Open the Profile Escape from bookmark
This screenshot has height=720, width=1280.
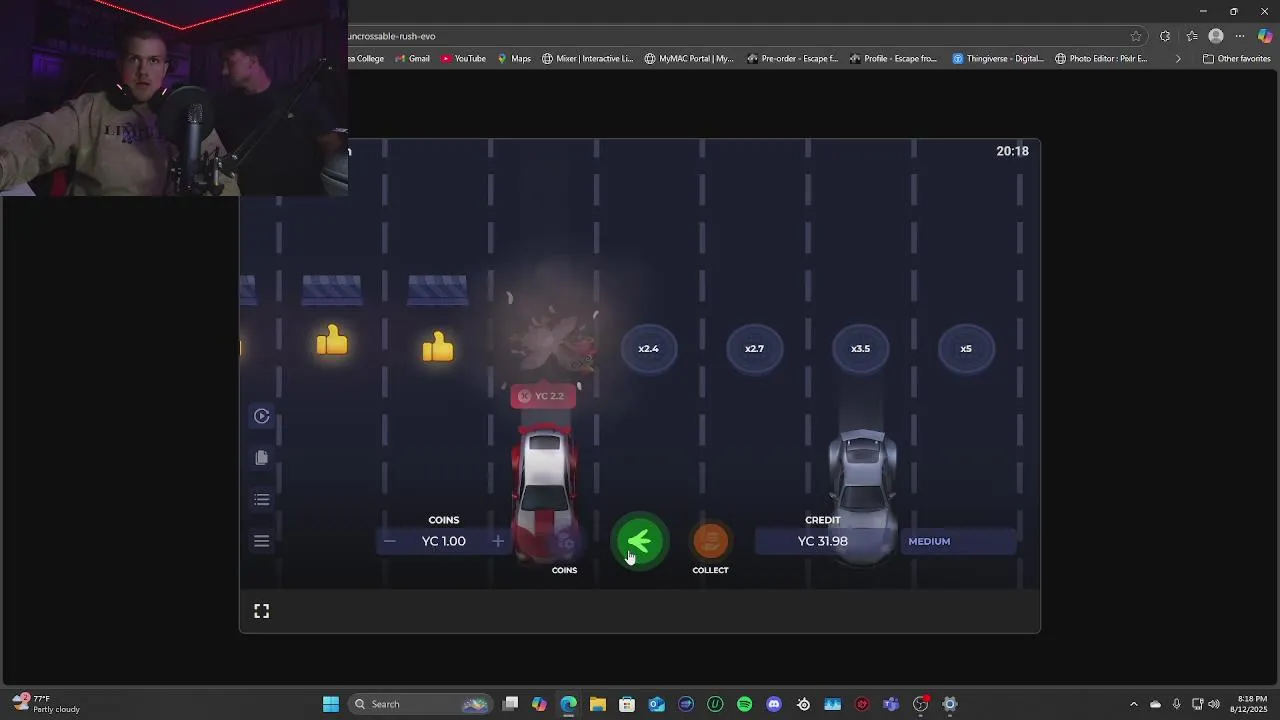[893, 59]
